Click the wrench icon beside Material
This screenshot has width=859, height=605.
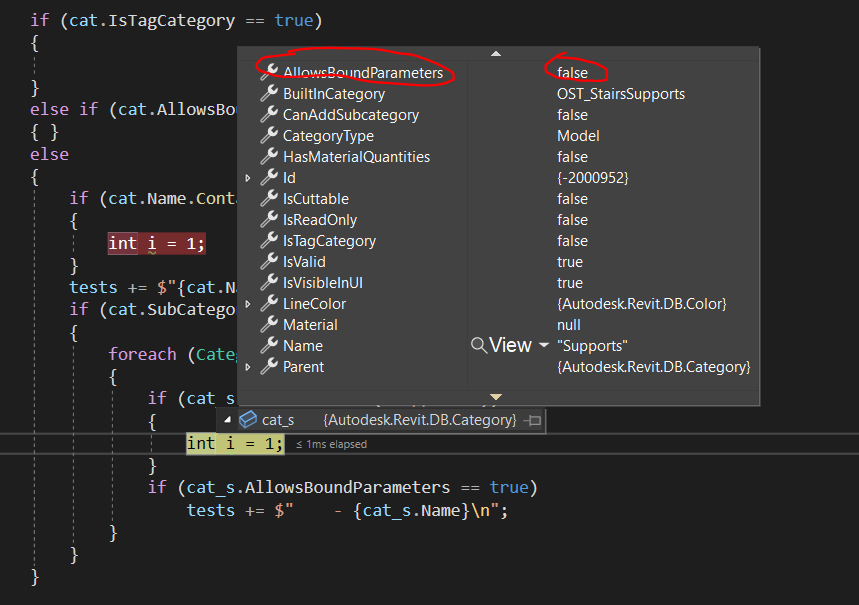pos(268,324)
